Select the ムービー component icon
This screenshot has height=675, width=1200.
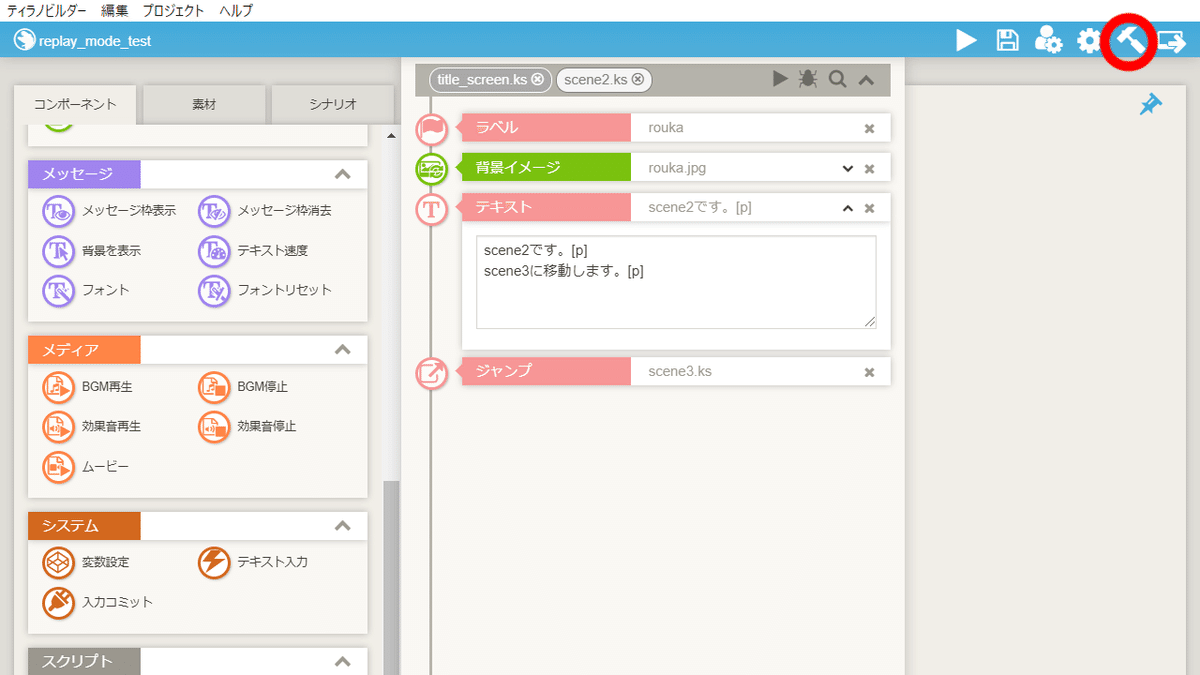click(x=59, y=466)
